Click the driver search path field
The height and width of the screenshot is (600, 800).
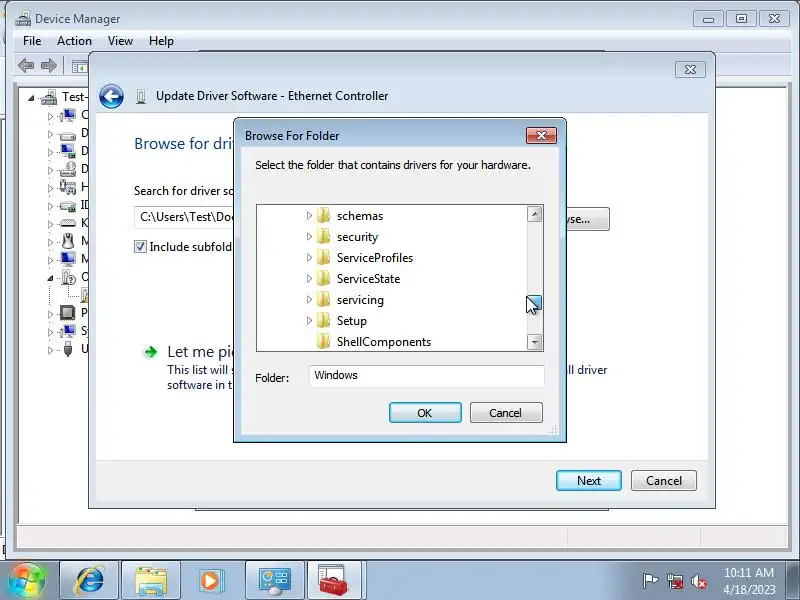[x=184, y=217]
